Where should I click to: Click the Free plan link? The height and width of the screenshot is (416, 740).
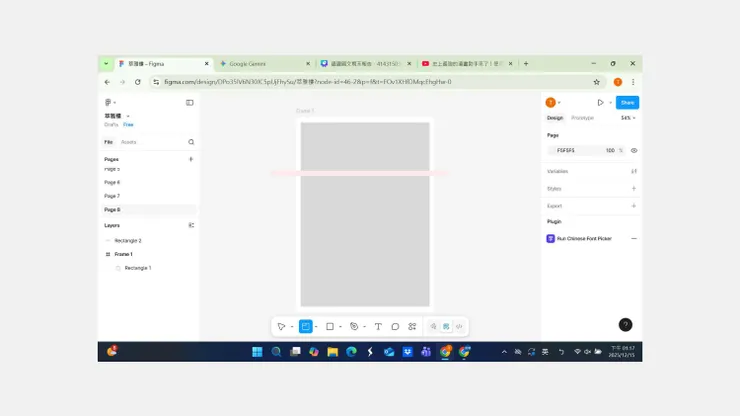[x=128, y=125]
